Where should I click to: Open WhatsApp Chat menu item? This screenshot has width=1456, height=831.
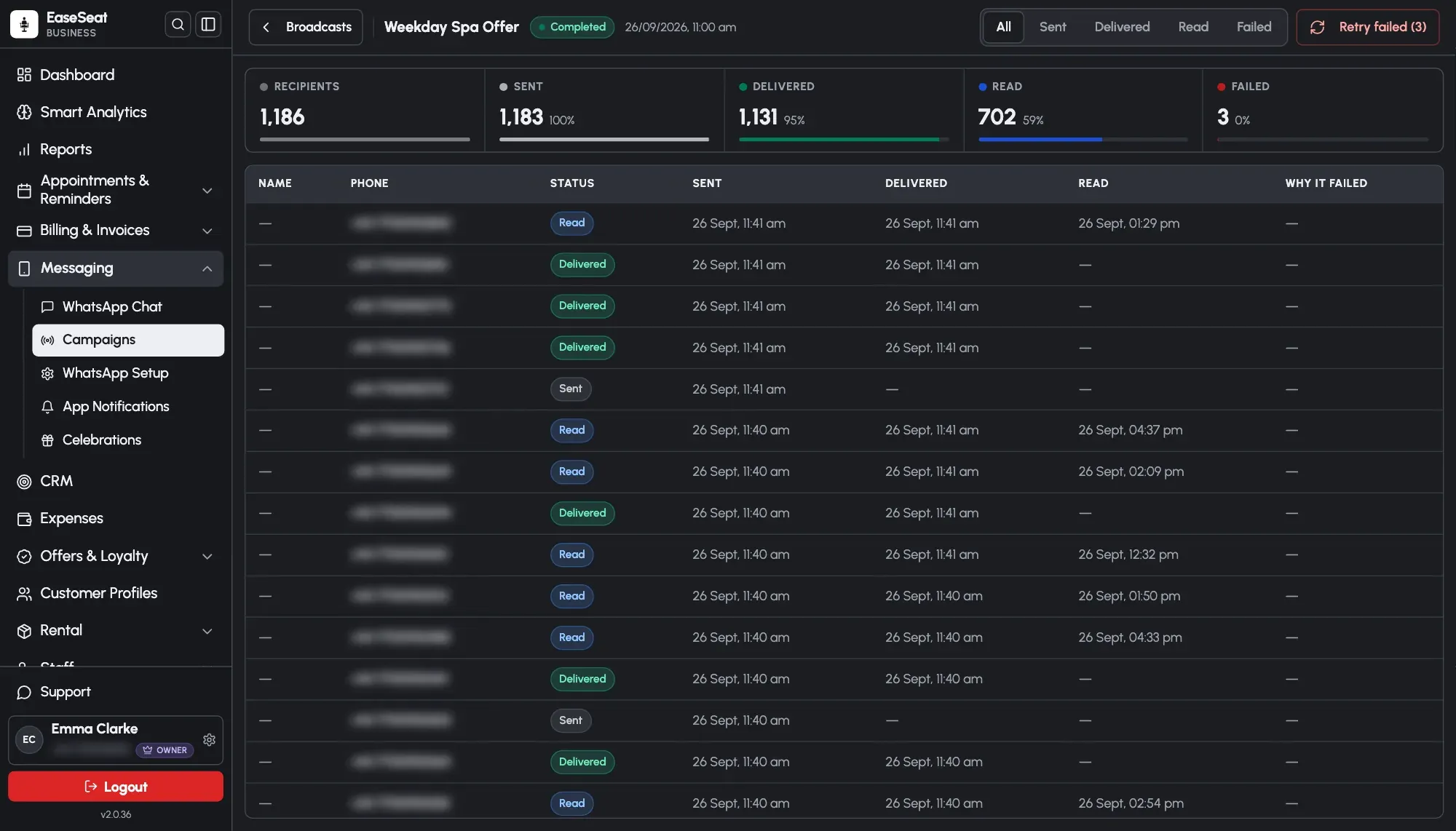(x=128, y=307)
